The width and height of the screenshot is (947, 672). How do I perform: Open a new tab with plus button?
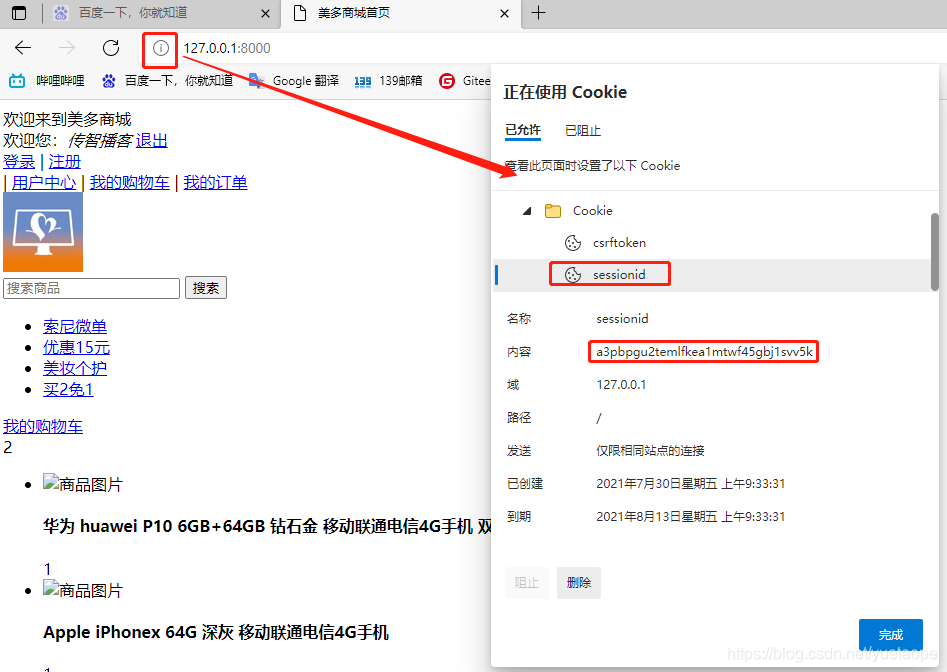click(538, 13)
